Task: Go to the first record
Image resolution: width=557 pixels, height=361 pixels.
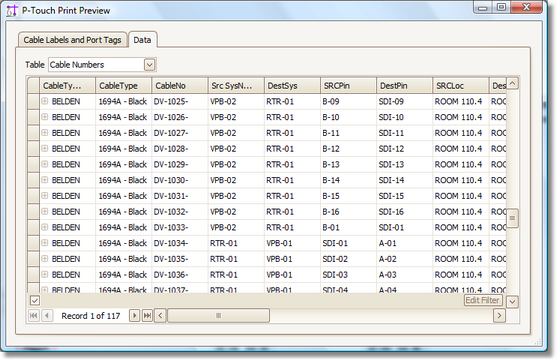Action: (x=34, y=316)
